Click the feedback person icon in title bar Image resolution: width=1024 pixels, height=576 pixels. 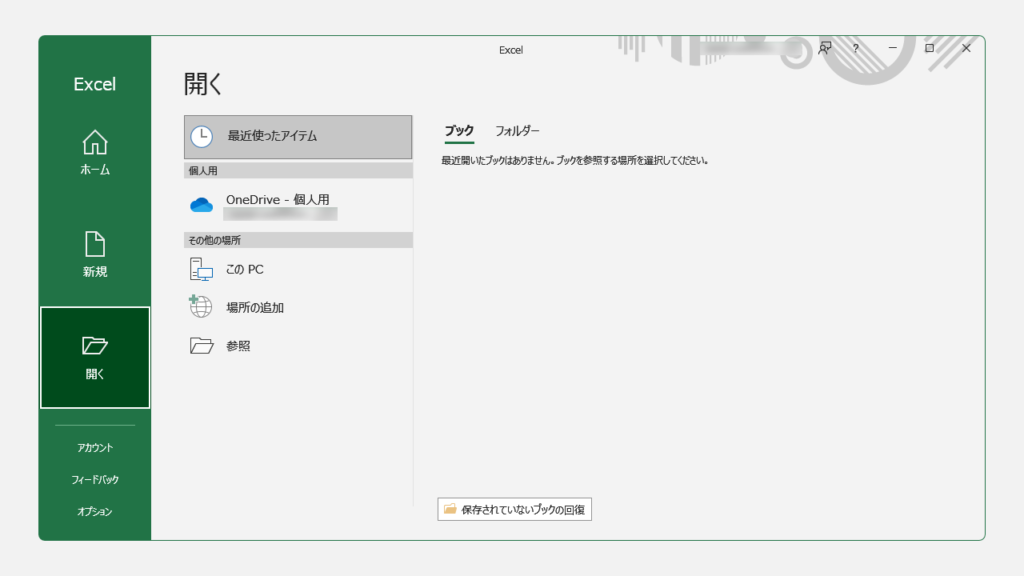click(x=825, y=48)
